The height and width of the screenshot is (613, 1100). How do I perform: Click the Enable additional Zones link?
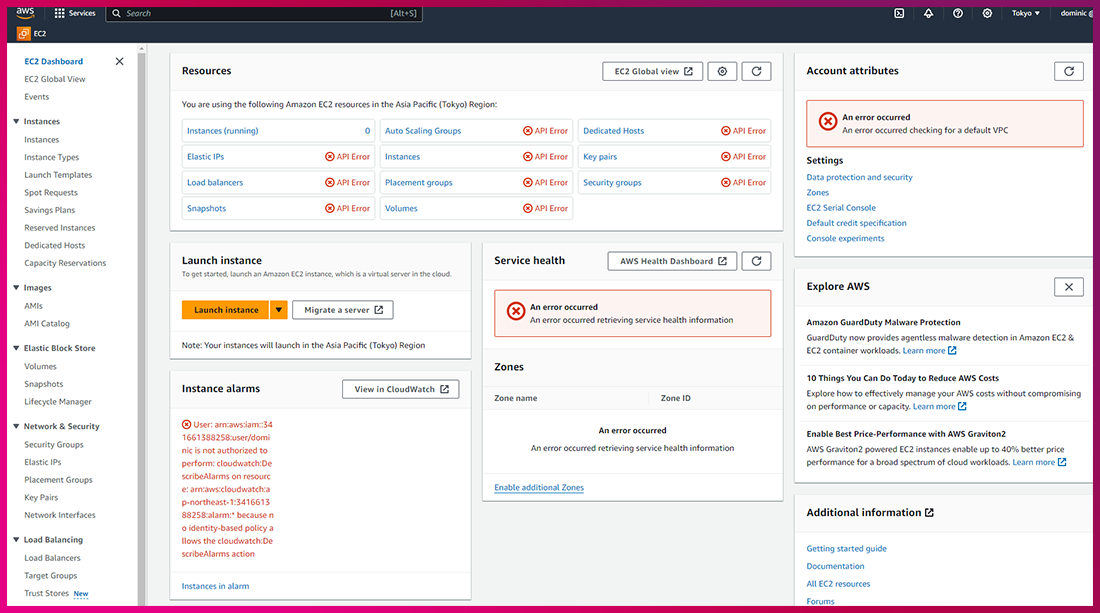[539, 488]
